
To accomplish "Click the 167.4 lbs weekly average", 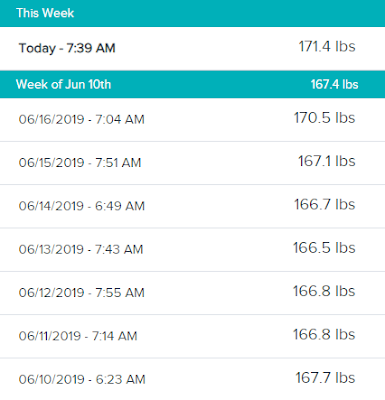I will tap(334, 84).
